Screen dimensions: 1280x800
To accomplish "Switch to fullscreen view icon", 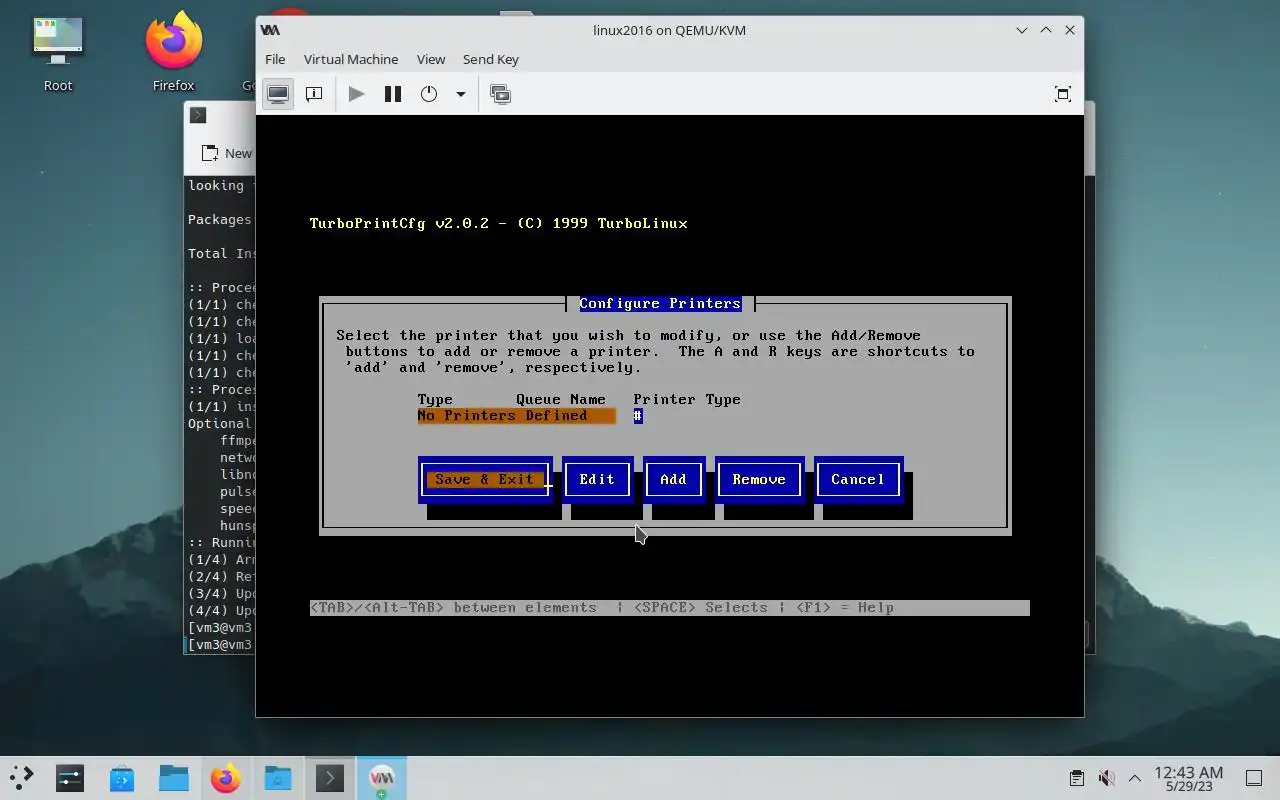I will pos(1063,94).
